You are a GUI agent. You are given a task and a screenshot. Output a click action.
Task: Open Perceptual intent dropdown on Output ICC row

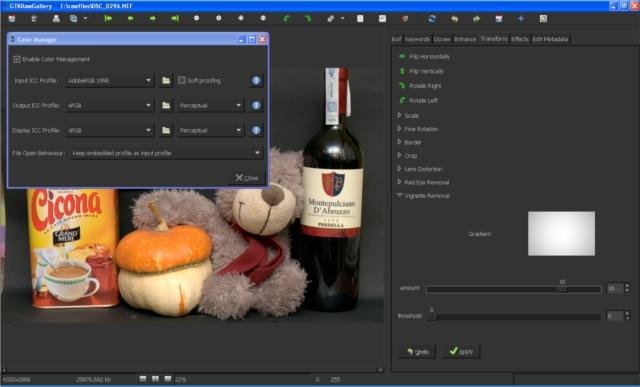211,105
